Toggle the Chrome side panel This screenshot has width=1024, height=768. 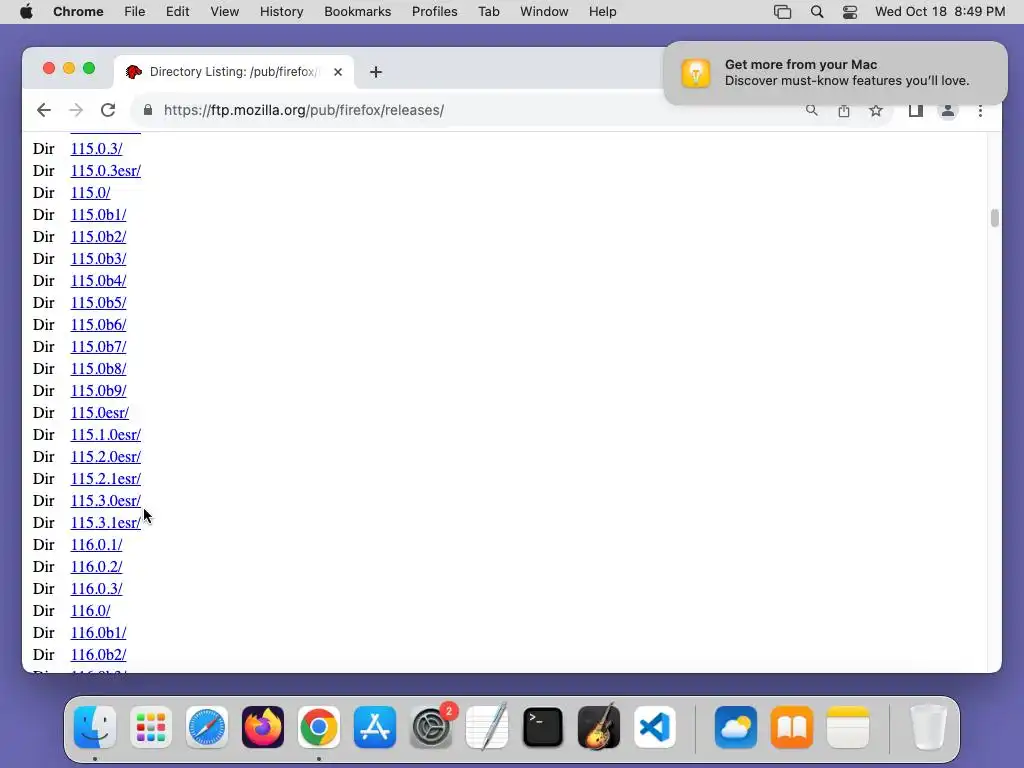[916, 110]
